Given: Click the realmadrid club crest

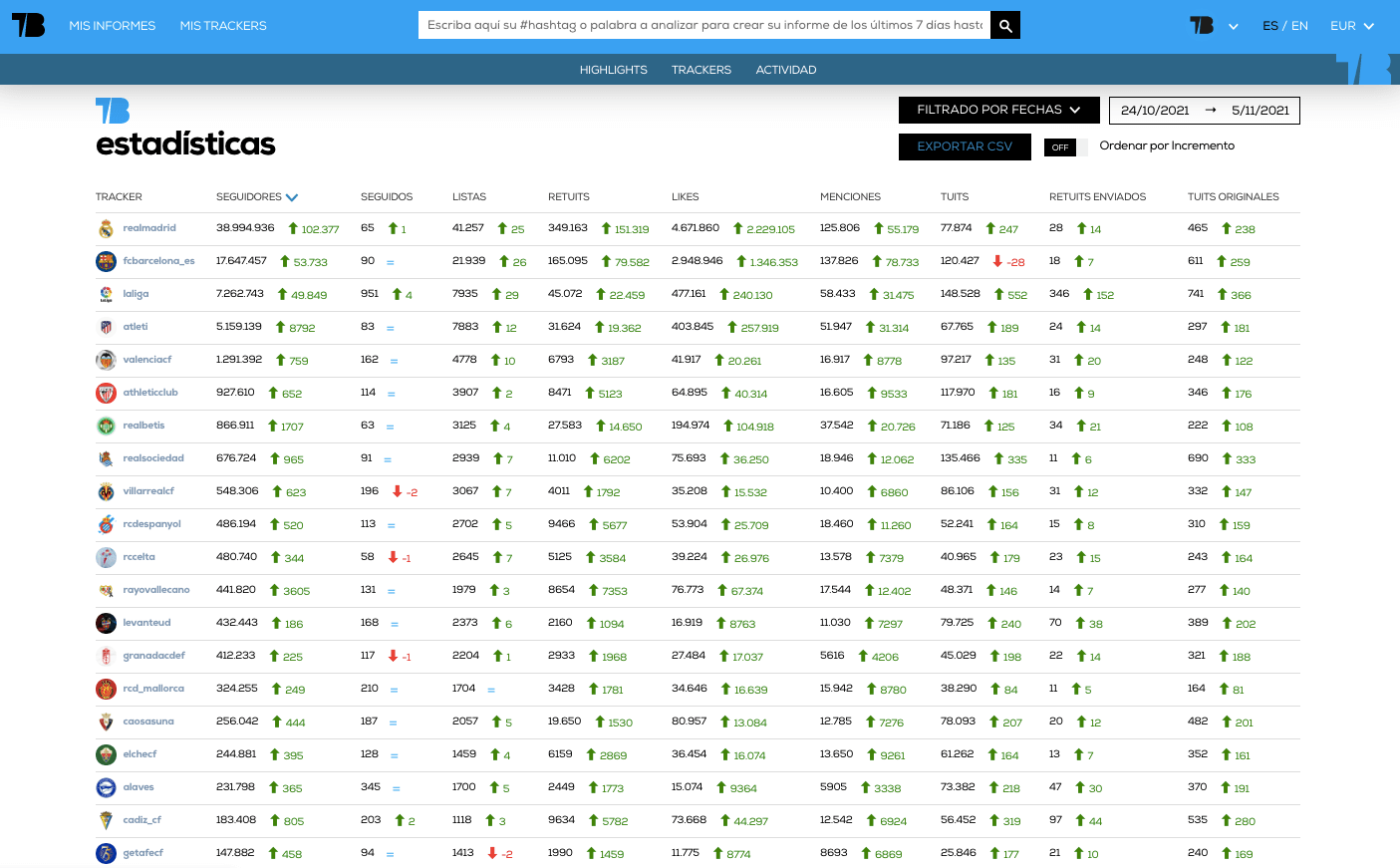Looking at the screenshot, I should (106, 228).
